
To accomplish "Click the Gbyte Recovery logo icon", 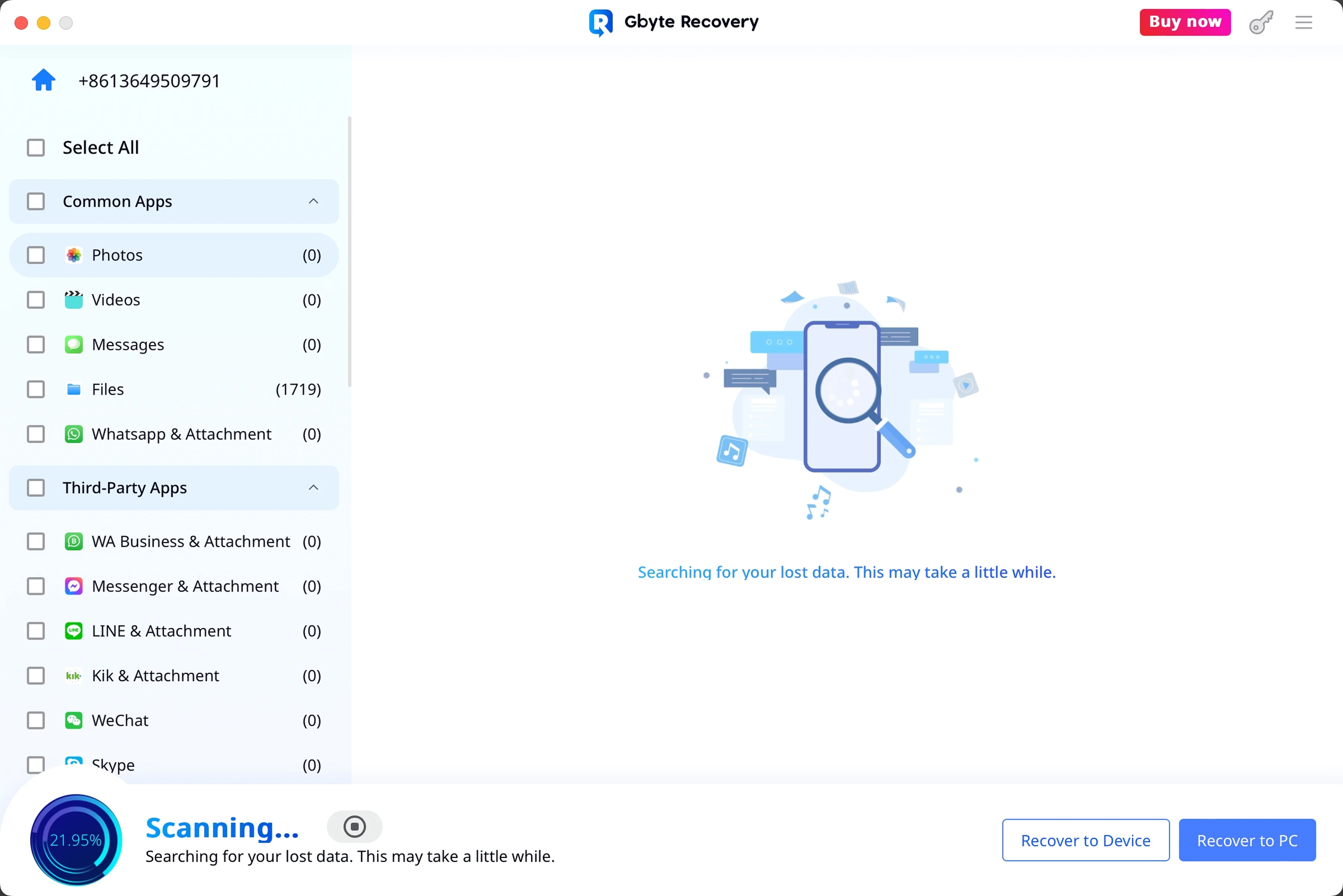I will click(600, 23).
